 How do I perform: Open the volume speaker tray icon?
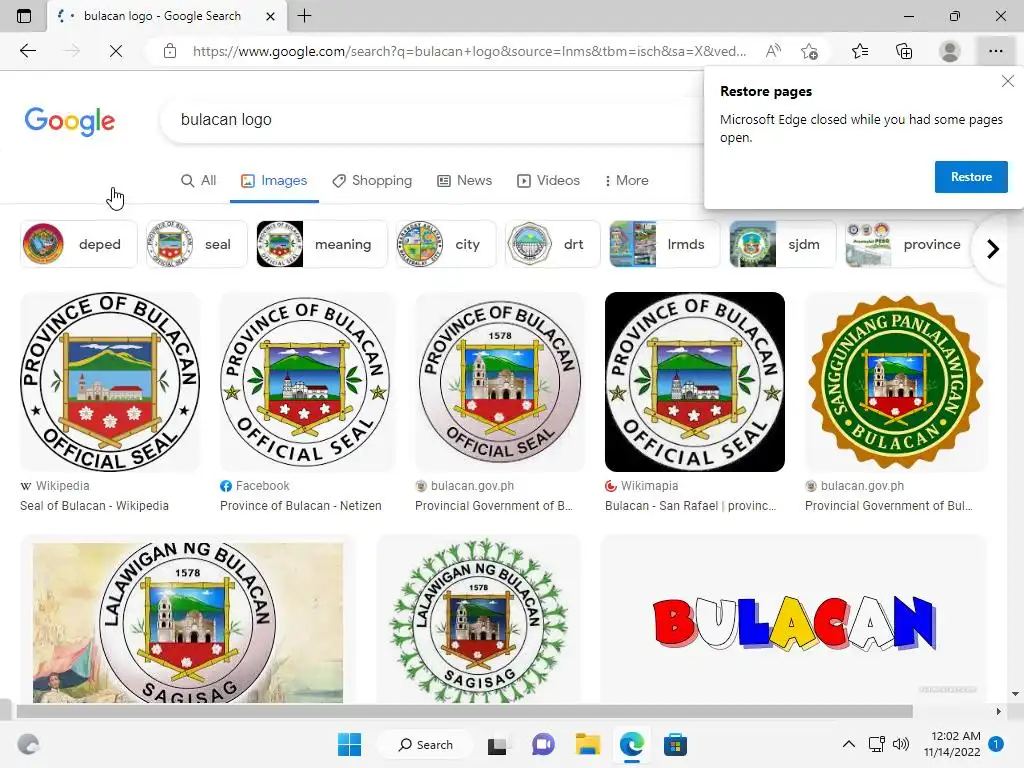point(901,744)
